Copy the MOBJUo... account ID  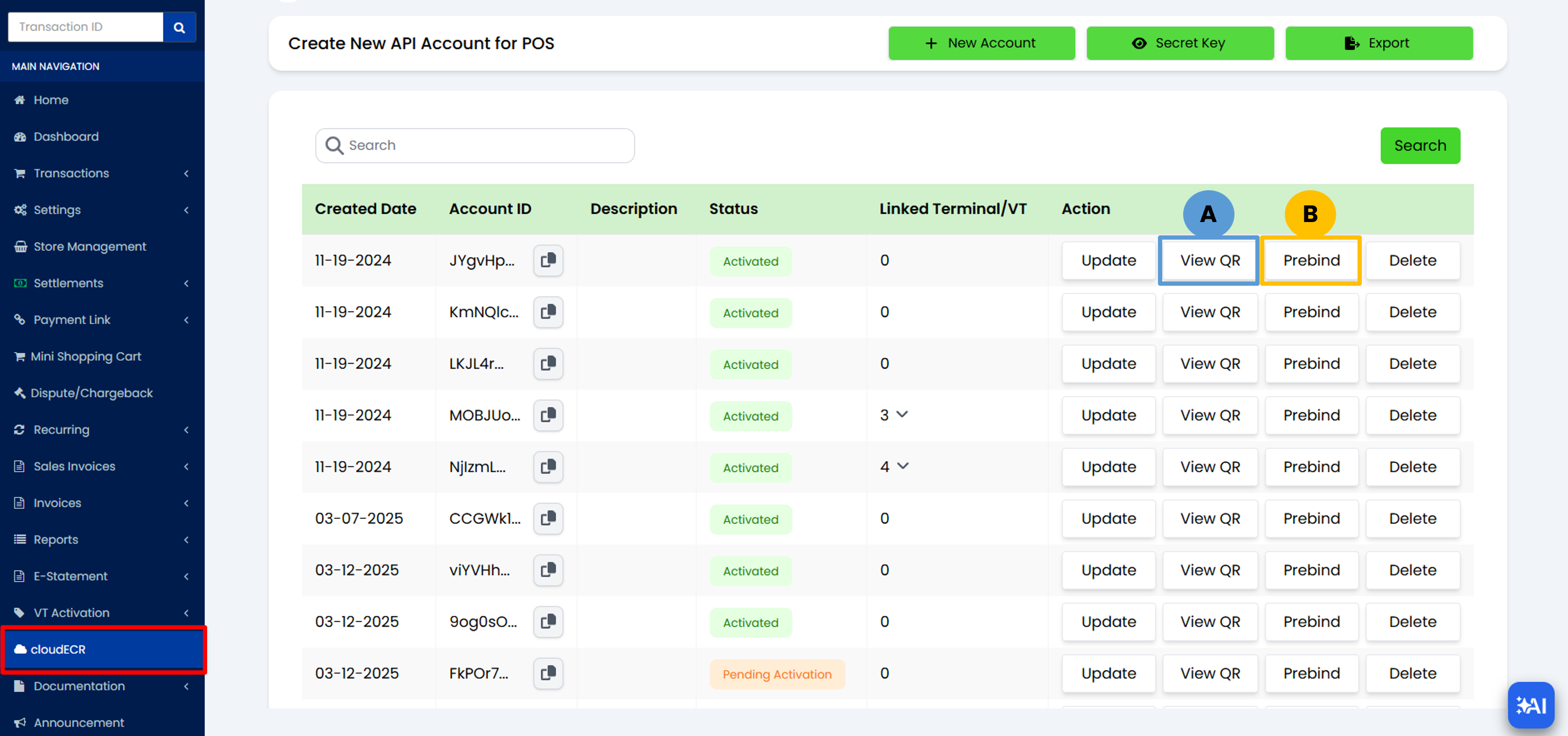click(548, 415)
